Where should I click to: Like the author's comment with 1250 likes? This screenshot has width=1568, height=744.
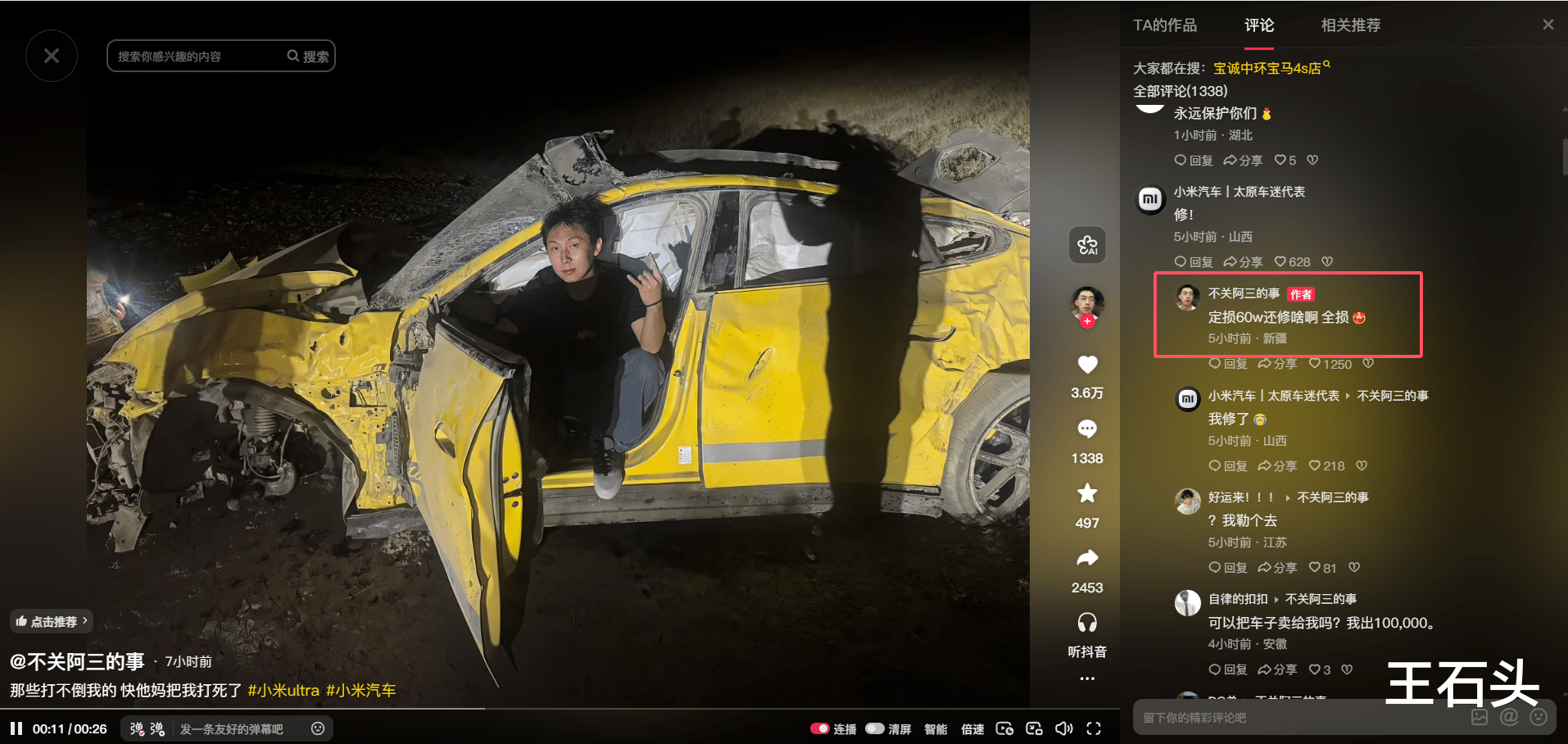click(1330, 364)
